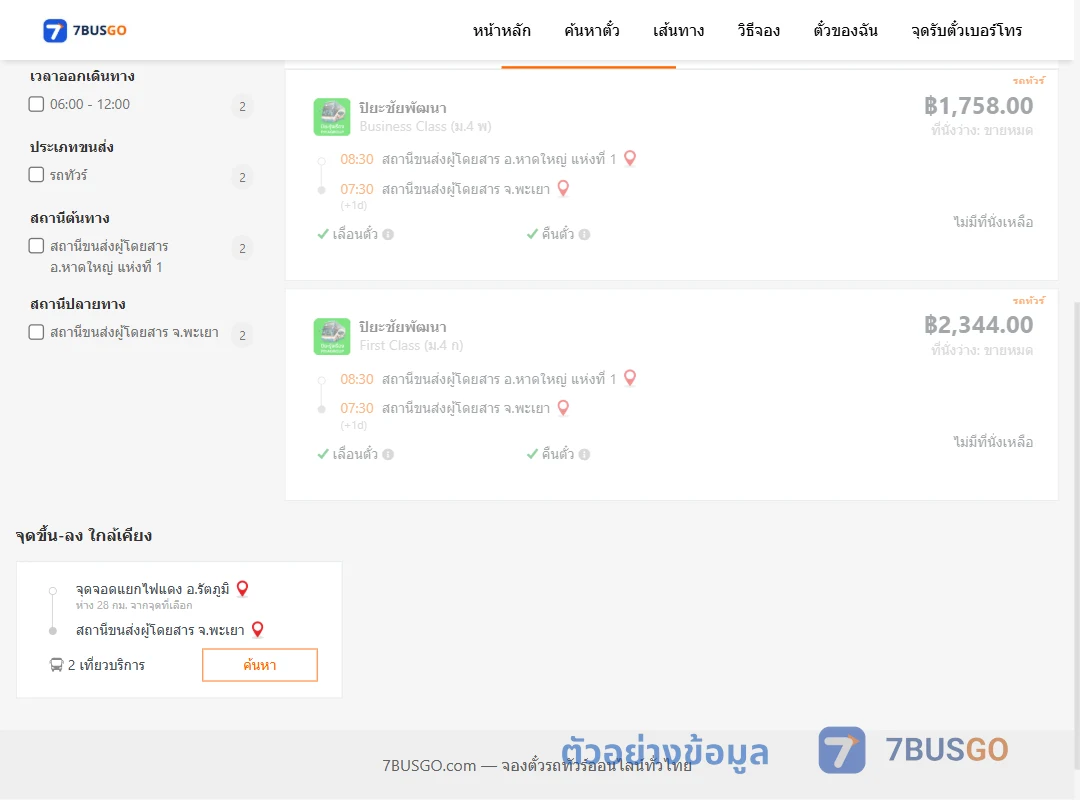Open the วิธีจอง menu item
Screen dimensions: 1080x800
coord(758,30)
